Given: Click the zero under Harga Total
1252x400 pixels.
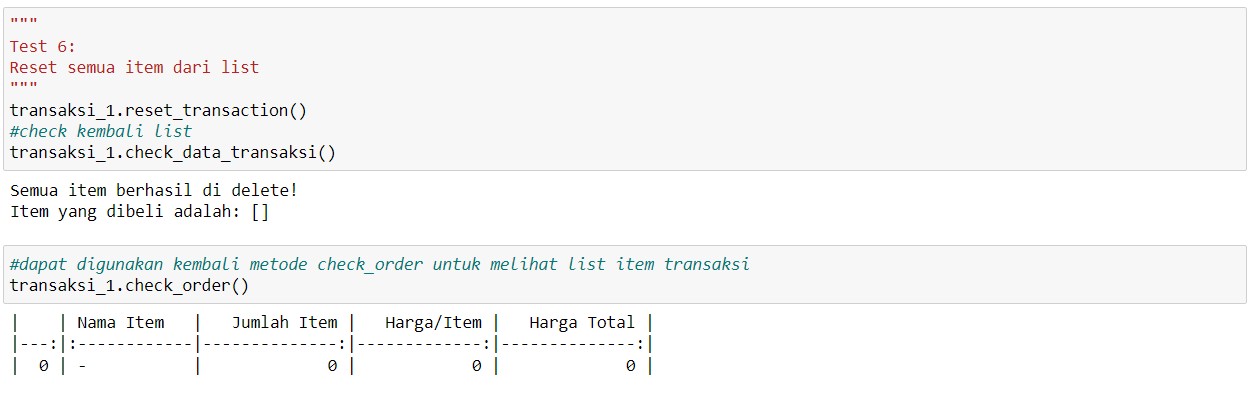Looking at the screenshot, I should (x=630, y=366).
